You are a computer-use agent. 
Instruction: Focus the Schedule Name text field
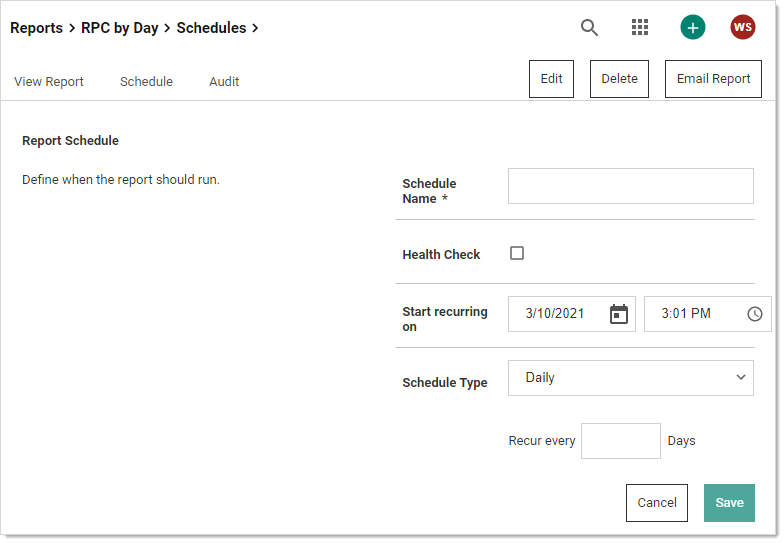(630, 186)
